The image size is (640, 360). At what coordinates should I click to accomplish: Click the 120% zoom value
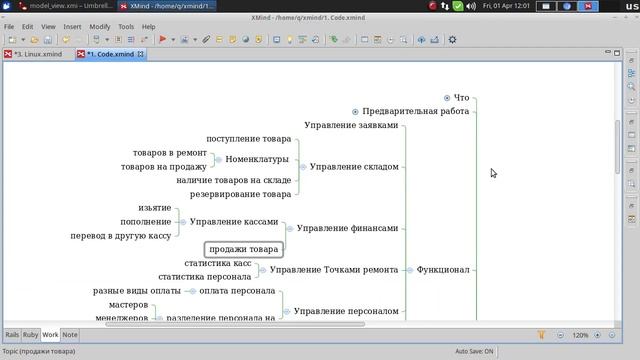pyautogui.click(x=580, y=335)
